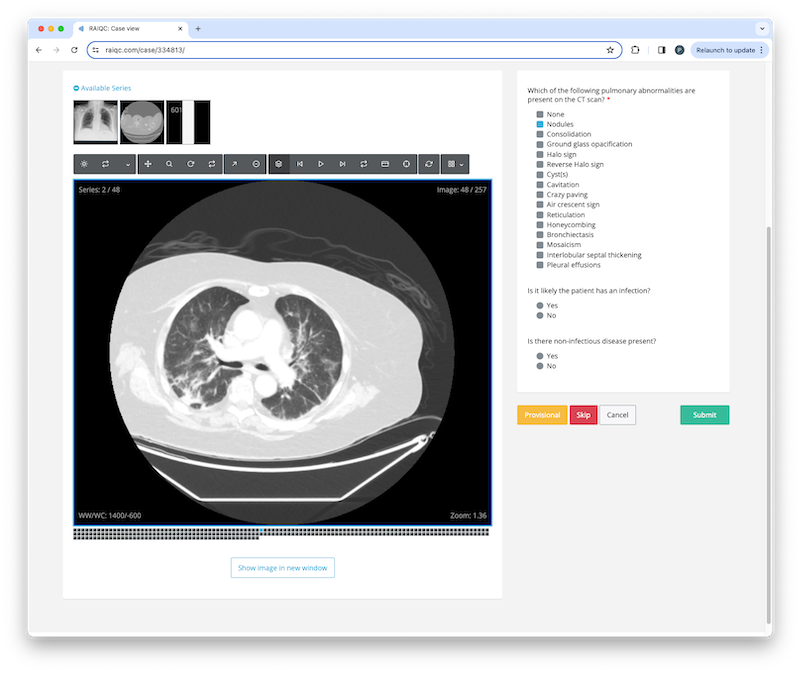The width and height of the screenshot is (800, 673).
Task: Select the pan (move) tool
Action: point(148,164)
